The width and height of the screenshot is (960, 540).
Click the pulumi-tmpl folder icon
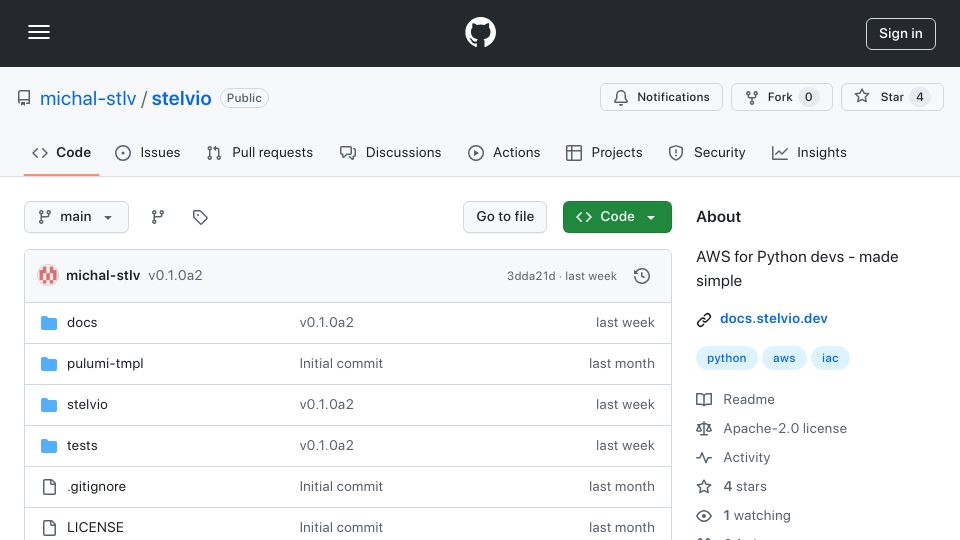point(49,364)
